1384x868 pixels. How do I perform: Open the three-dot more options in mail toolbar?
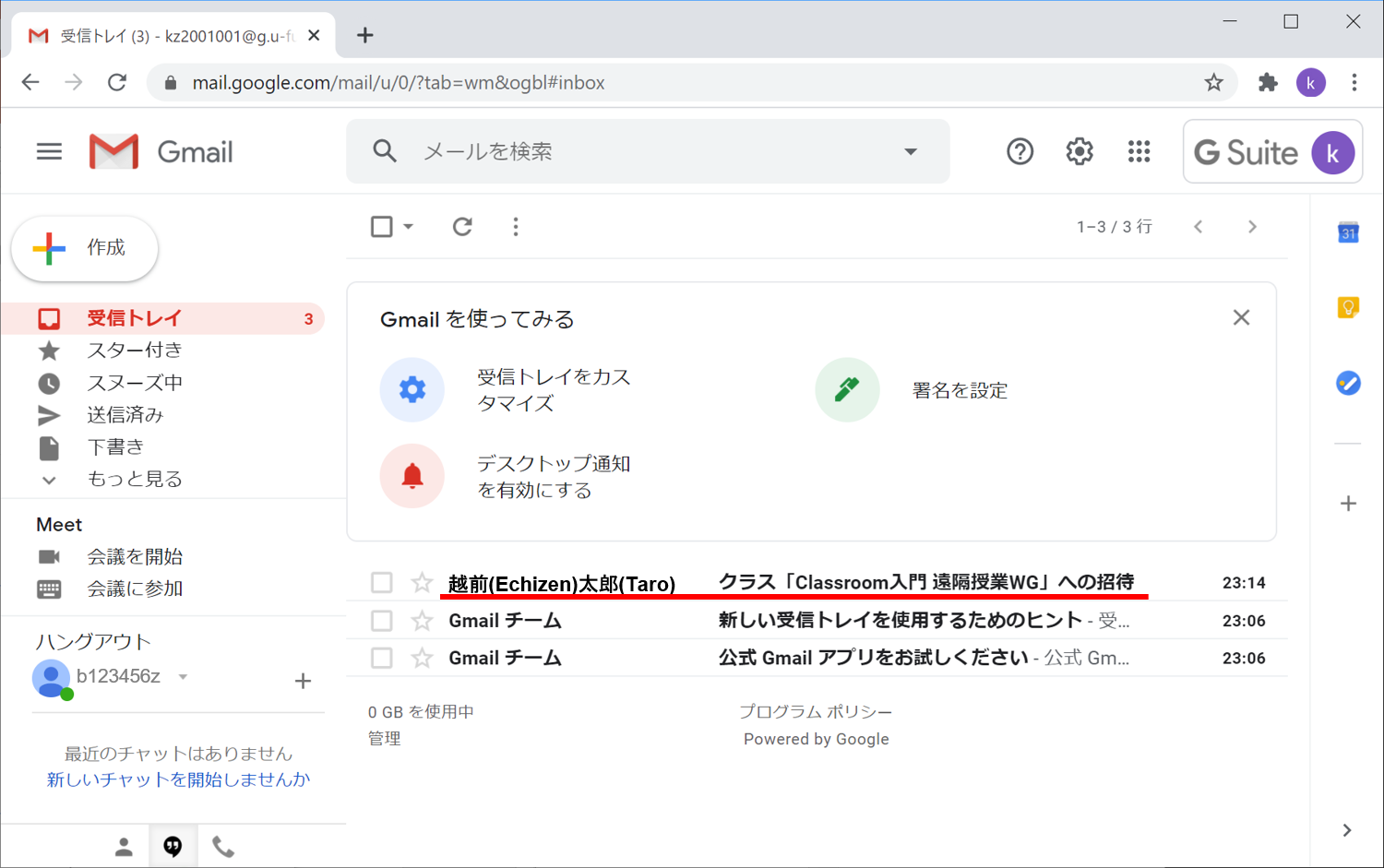(516, 227)
